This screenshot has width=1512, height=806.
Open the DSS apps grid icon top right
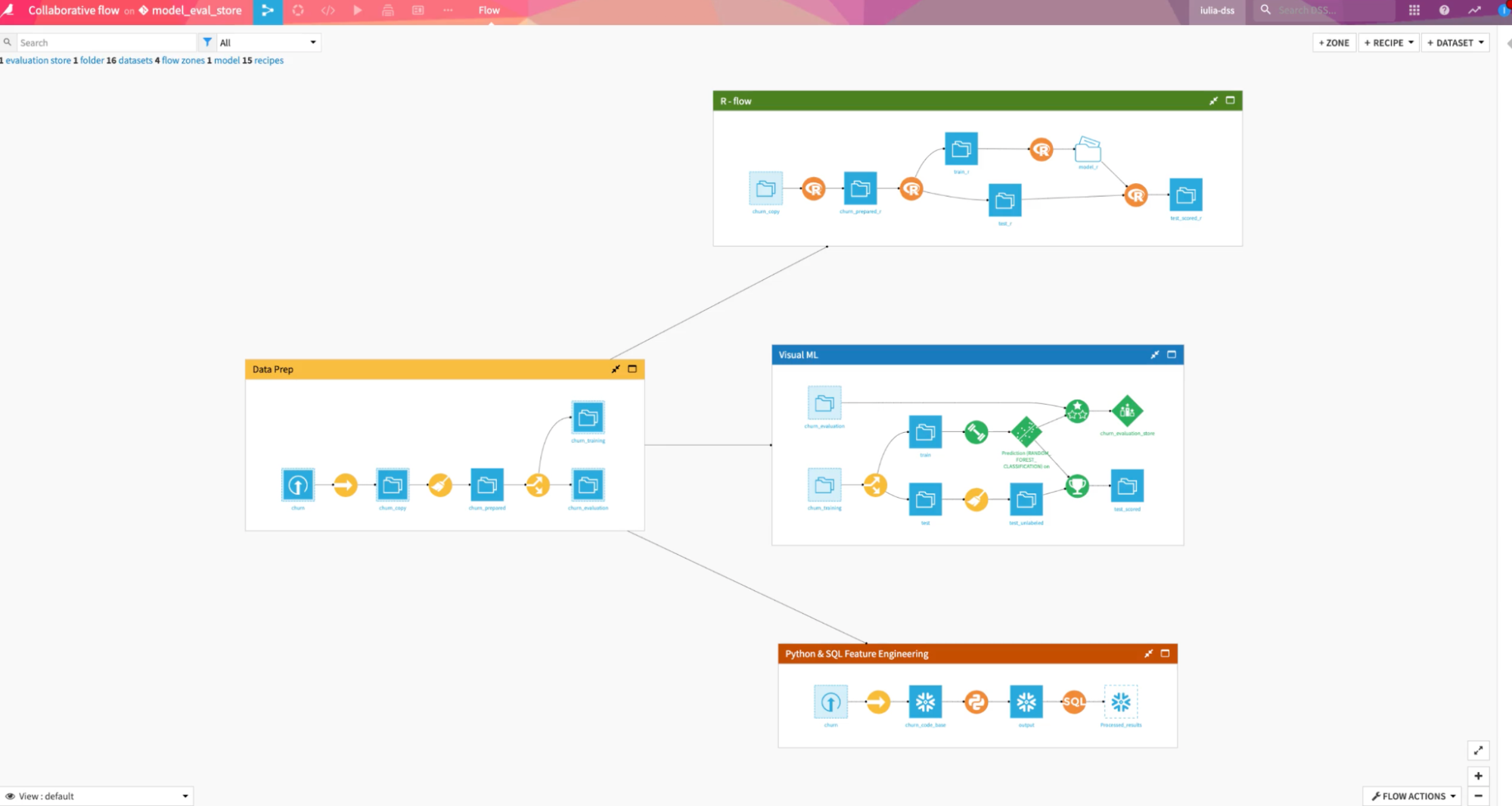pos(1413,10)
